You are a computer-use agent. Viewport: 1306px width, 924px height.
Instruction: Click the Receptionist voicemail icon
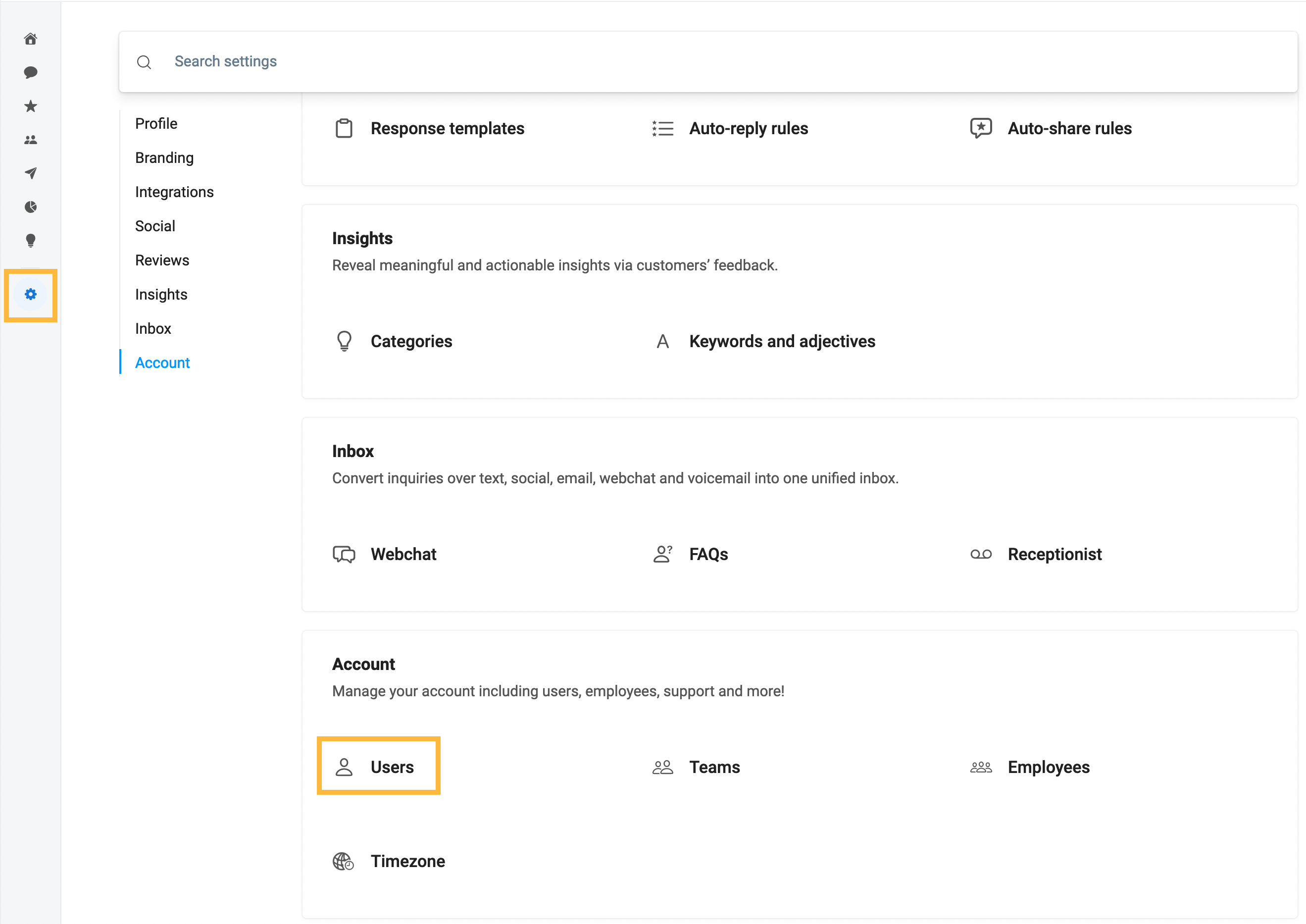coord(981,554)
